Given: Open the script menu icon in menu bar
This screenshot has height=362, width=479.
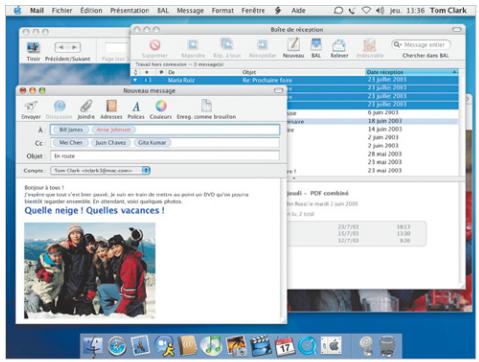Looking at the screenshot, I should tap(278, 11).
